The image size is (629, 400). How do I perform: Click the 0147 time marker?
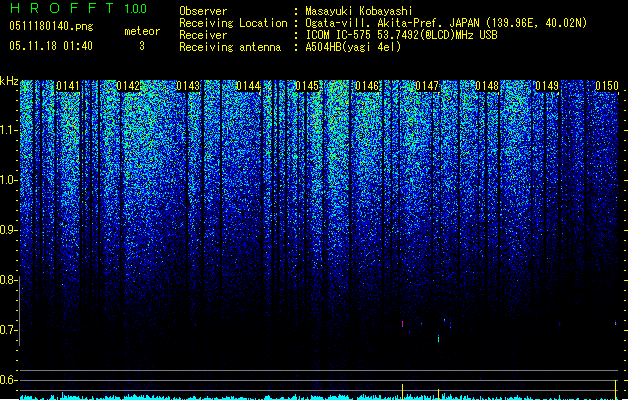(x=427, y=86)
